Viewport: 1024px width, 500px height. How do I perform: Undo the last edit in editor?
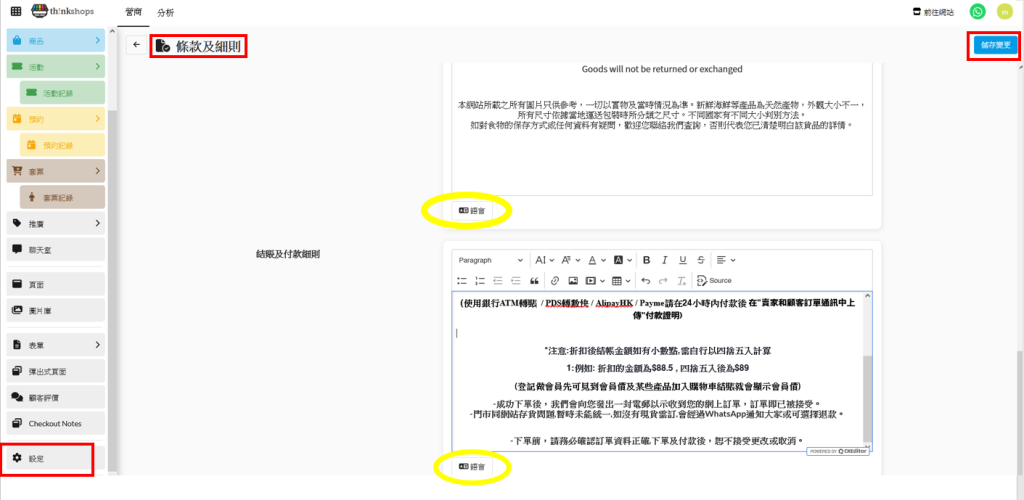(645, 280)
